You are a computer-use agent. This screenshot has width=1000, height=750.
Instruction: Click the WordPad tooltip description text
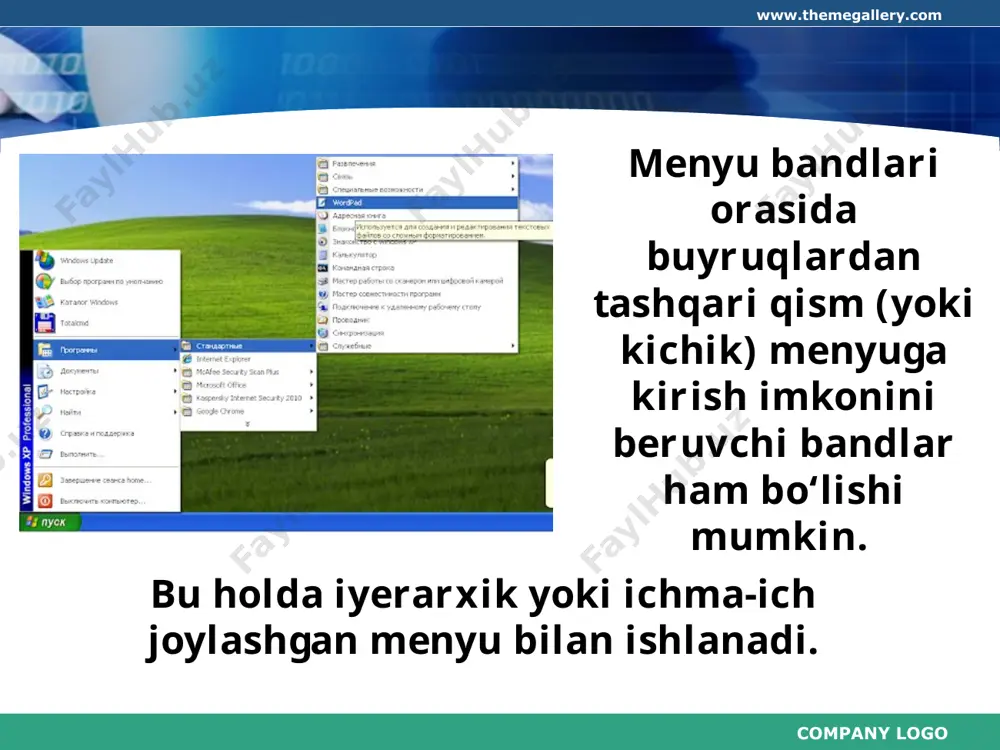coord(453,231)
